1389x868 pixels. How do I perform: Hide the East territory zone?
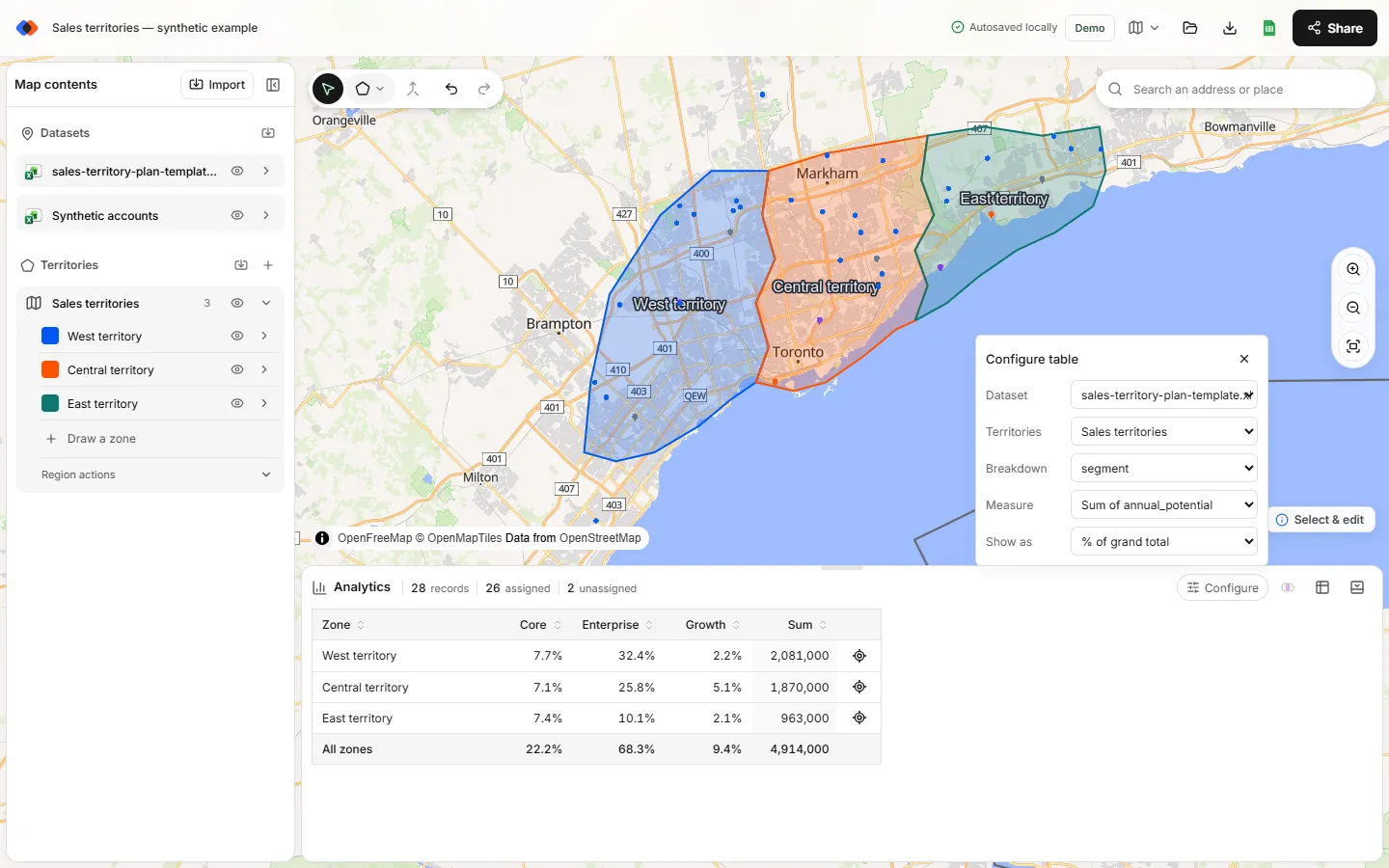237,404
